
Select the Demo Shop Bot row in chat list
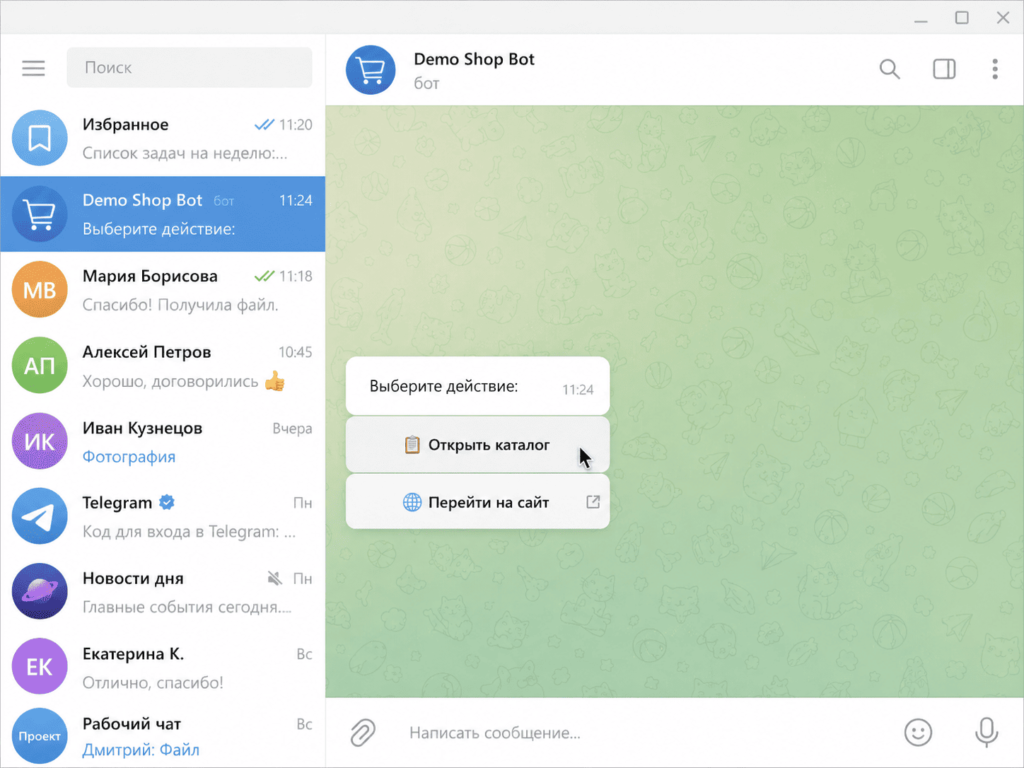click(x=163, y=214)
